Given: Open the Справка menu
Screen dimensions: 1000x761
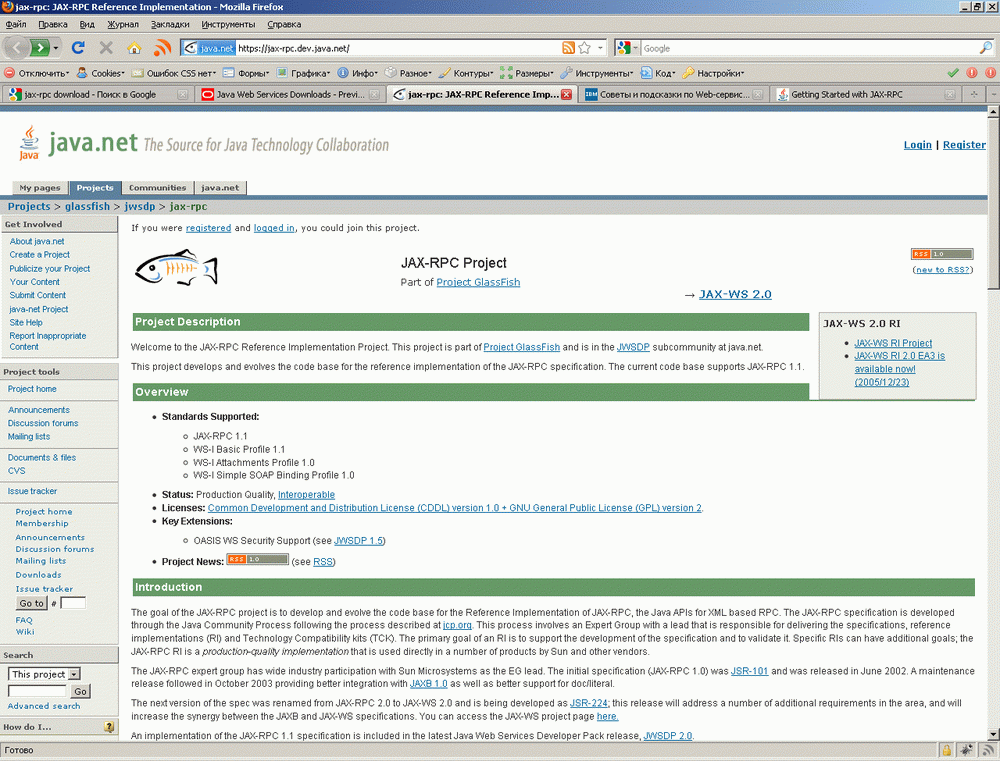Looking at the screenshot, I should pos(284,24).
